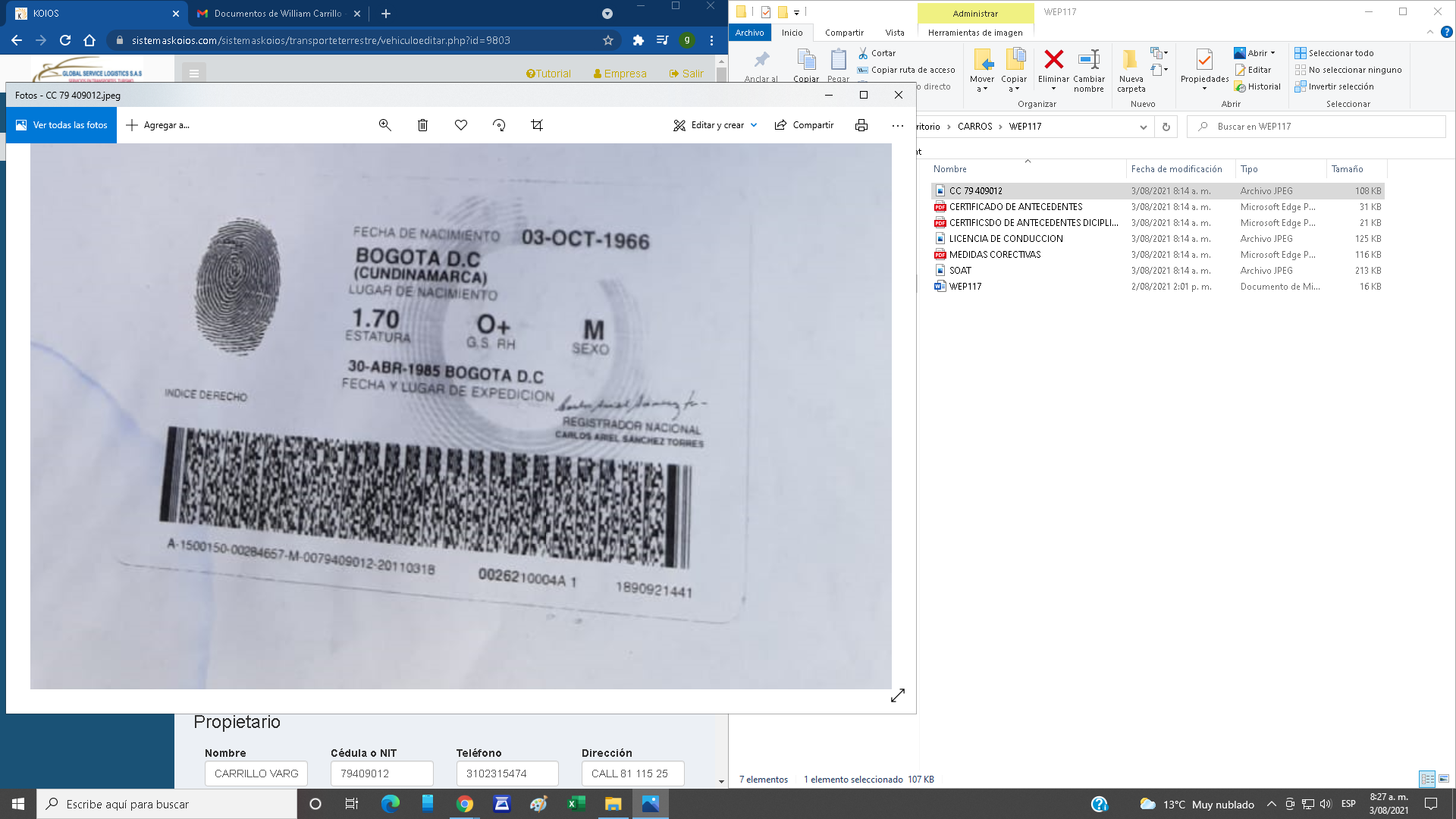Click the print icon in Photos
The width and height of the screenshot is (1456, 819).
pyautogui.click(x=861, y=125)
